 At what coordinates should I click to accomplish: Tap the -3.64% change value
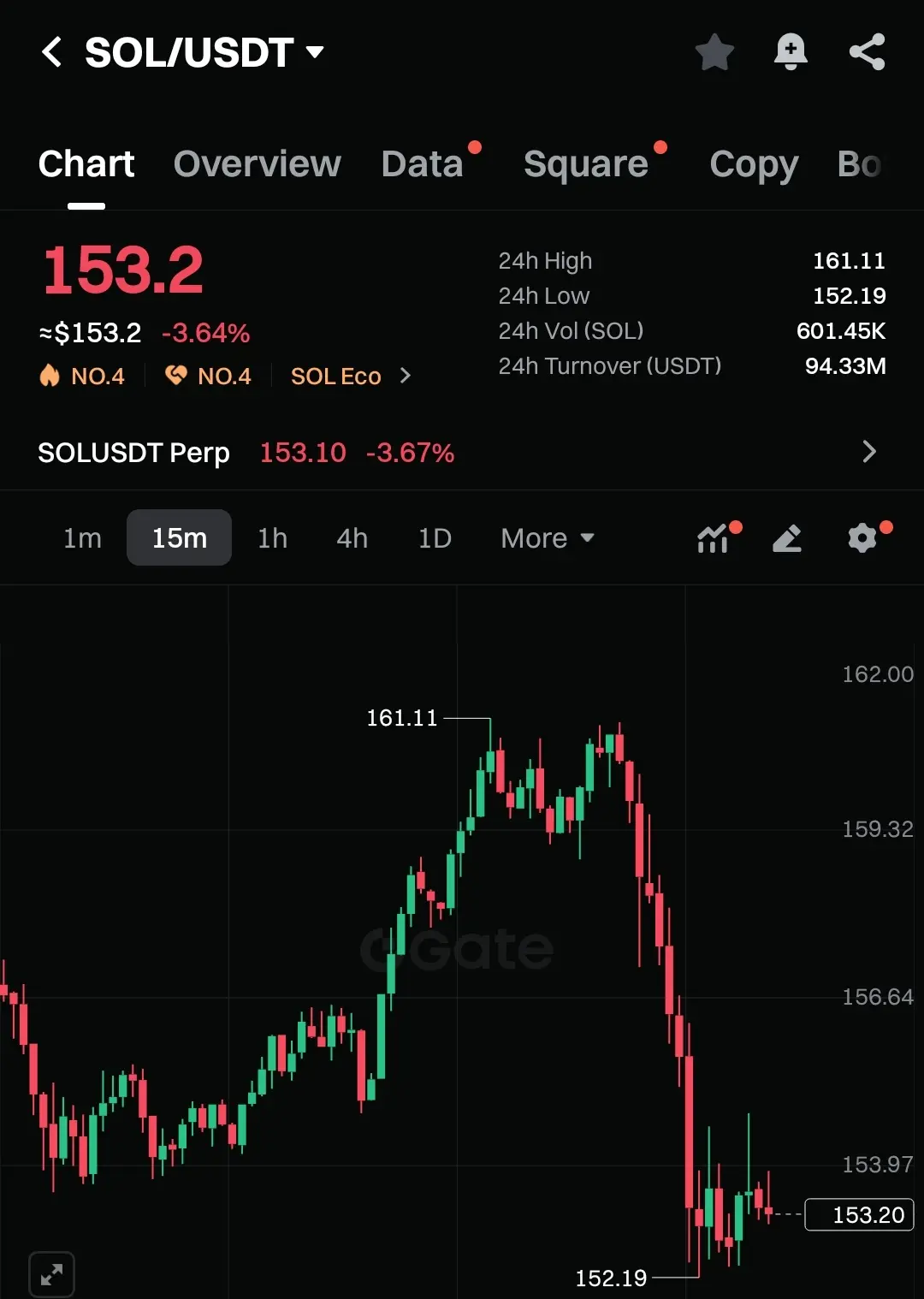205,333
